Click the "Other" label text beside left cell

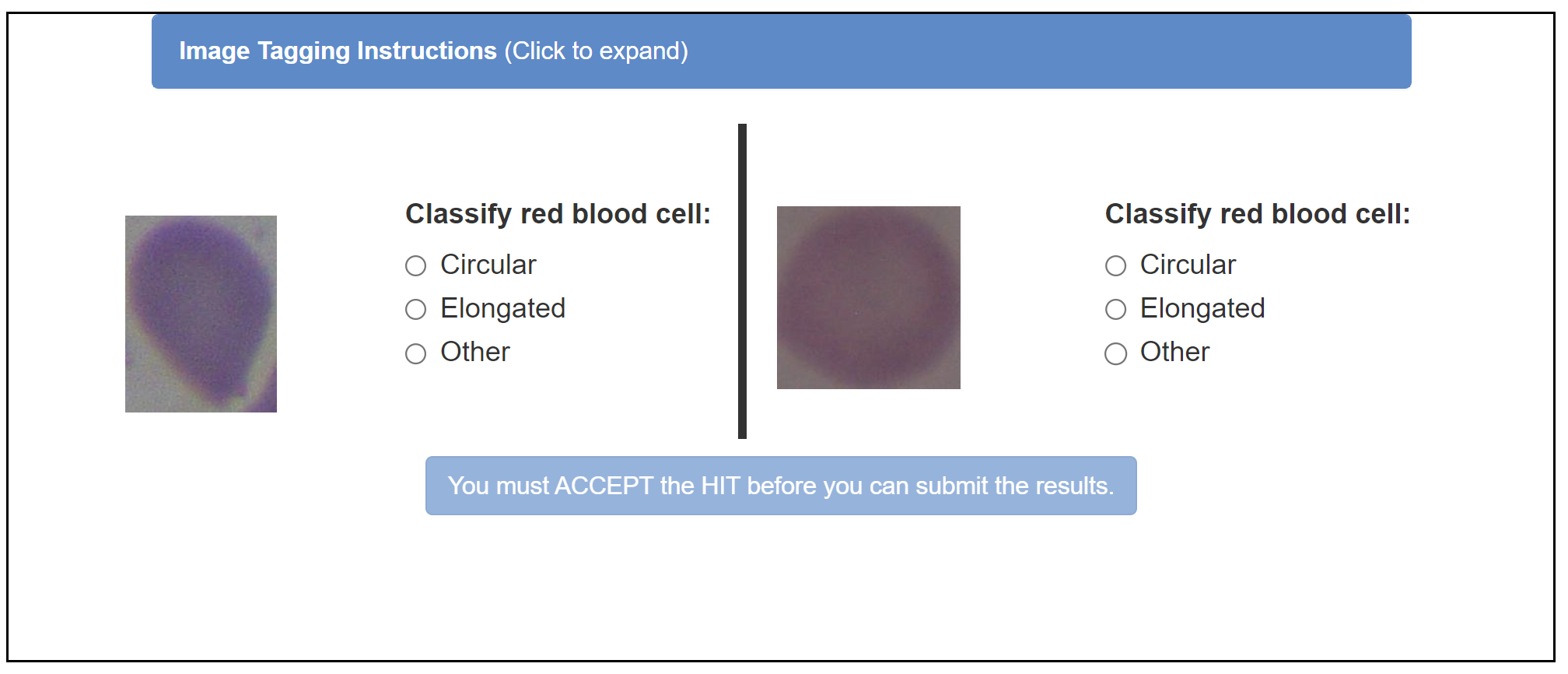click(475, 353)
